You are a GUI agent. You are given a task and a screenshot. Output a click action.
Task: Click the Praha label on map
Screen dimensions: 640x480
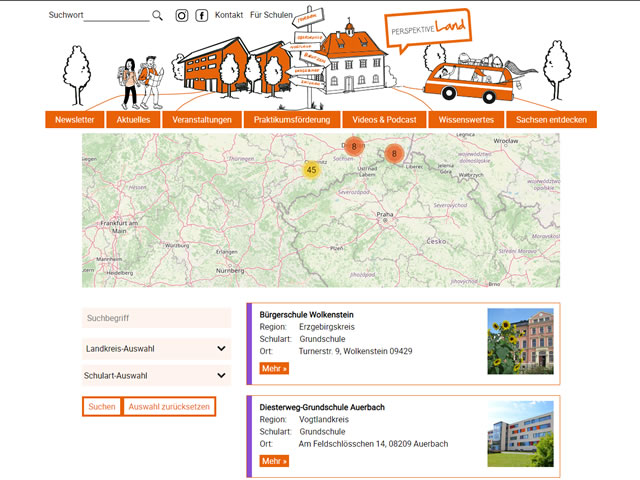(x=384, y=214)
